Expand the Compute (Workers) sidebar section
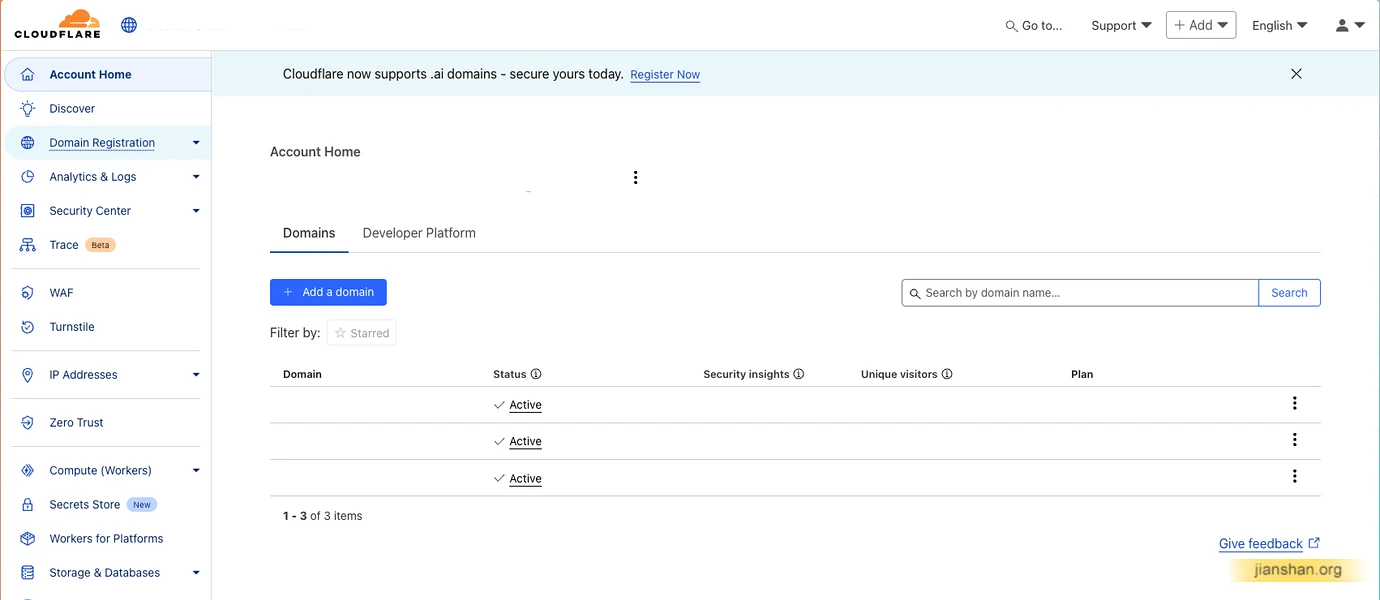The height and width of the screenshot is (600, 1380). 196,471
